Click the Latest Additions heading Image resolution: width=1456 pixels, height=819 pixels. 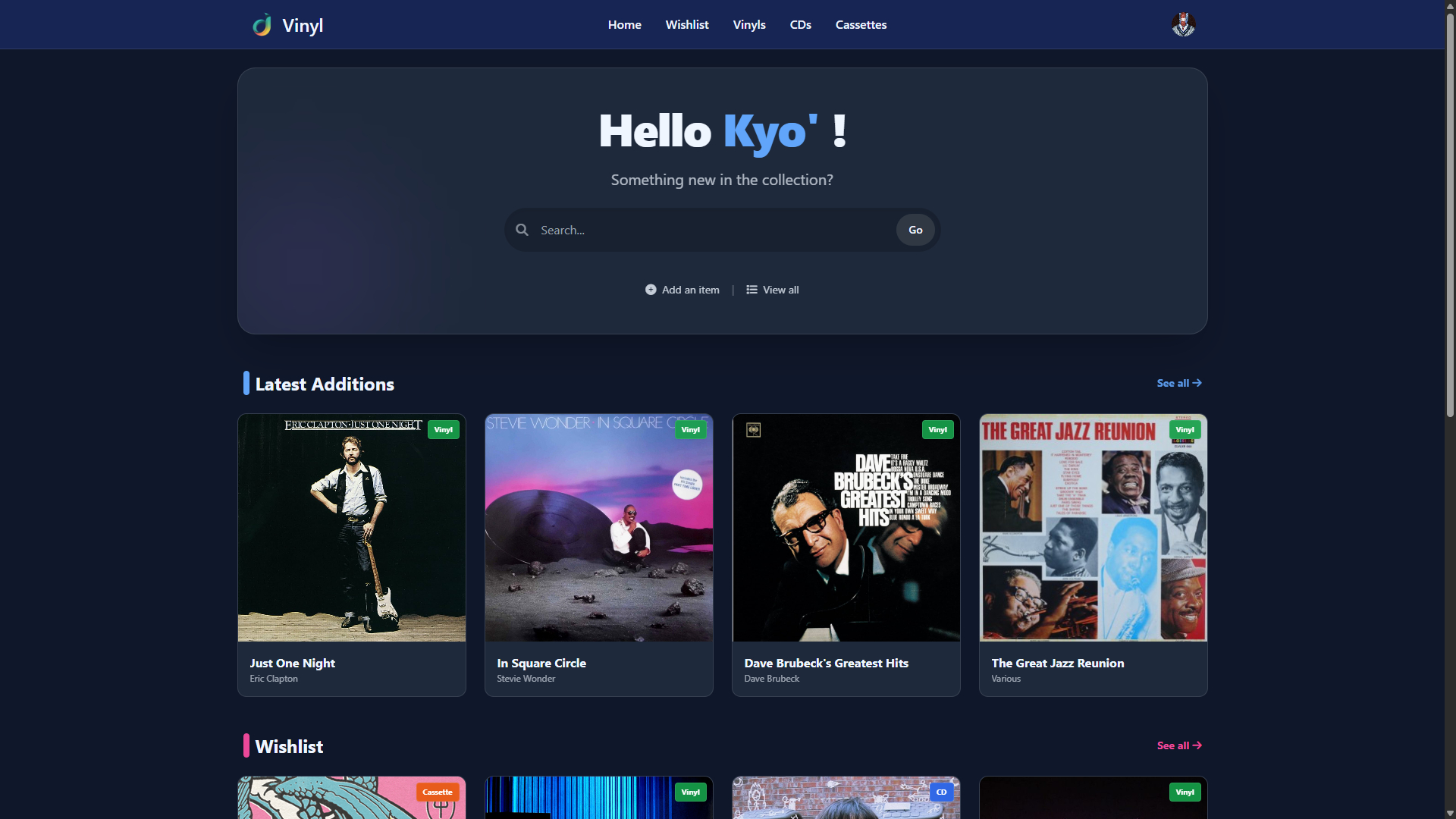coord(325,384)
